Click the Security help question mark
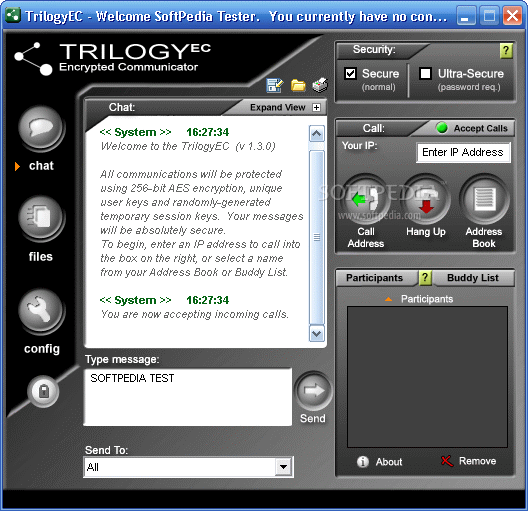This screenshot has width=528, height=511. (506, 50)
